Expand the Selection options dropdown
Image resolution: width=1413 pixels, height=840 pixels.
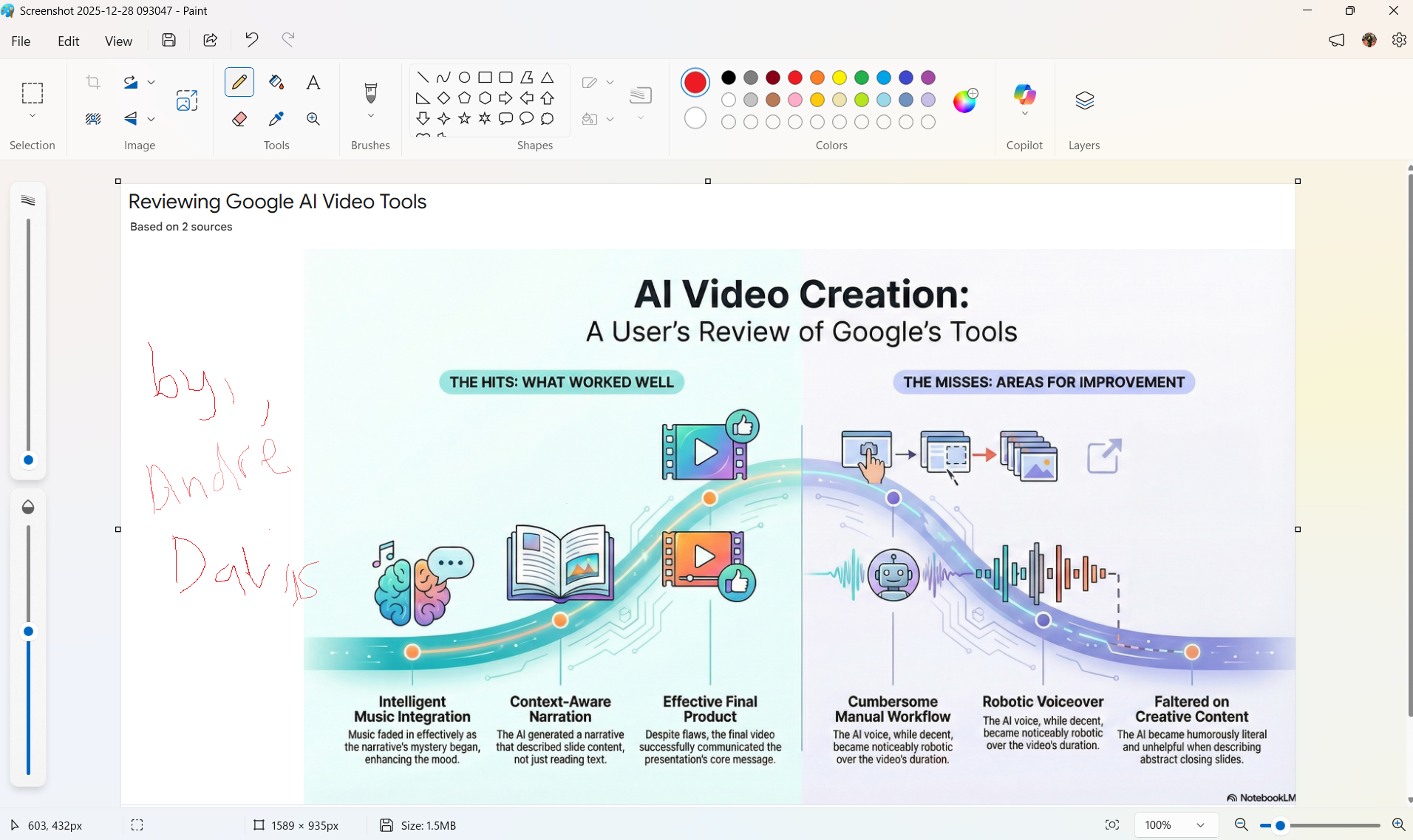click(33, 116)
